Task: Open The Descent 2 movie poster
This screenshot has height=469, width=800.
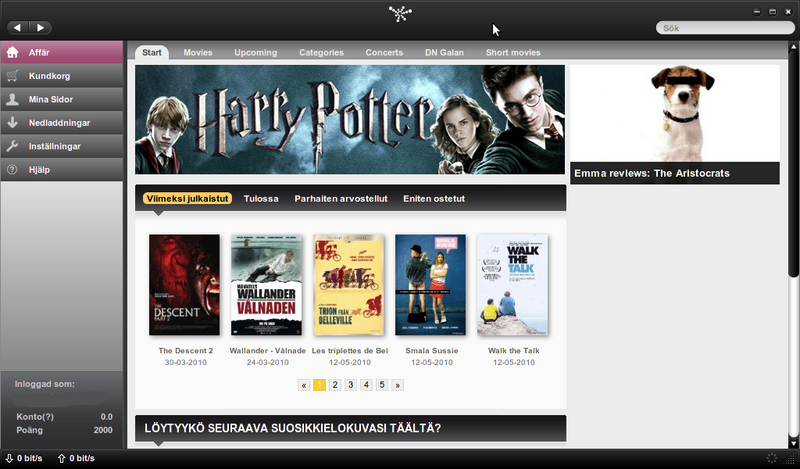Action: [x=184, y=285]
